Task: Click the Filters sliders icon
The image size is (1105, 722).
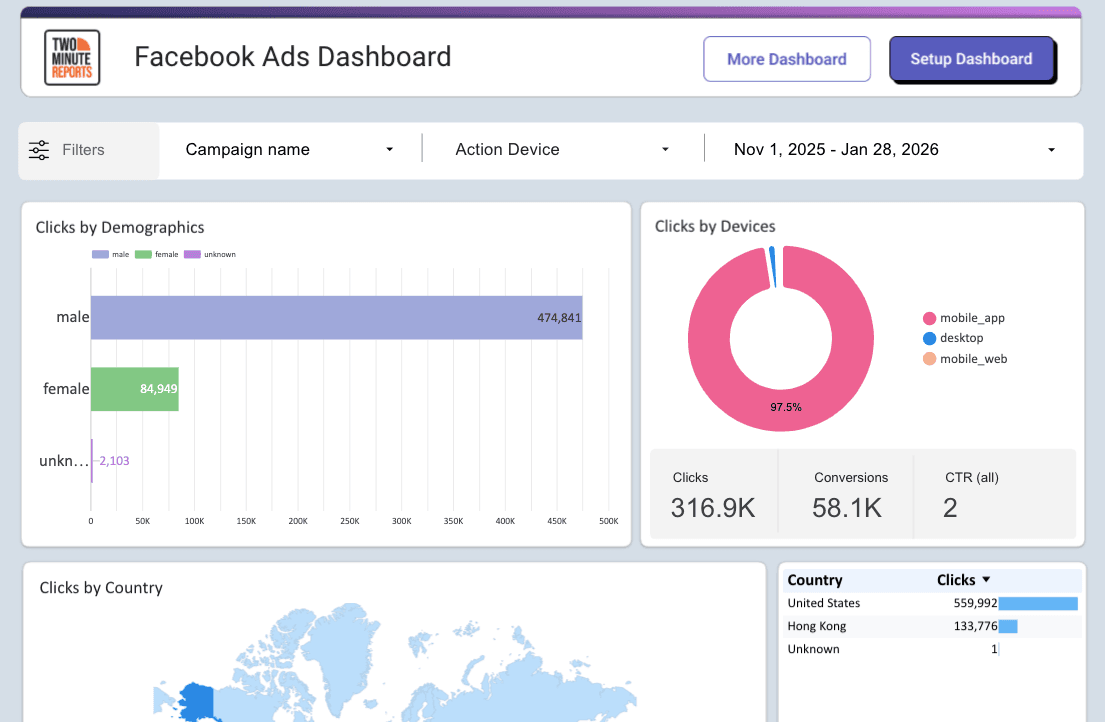Action: coord(38,150)
